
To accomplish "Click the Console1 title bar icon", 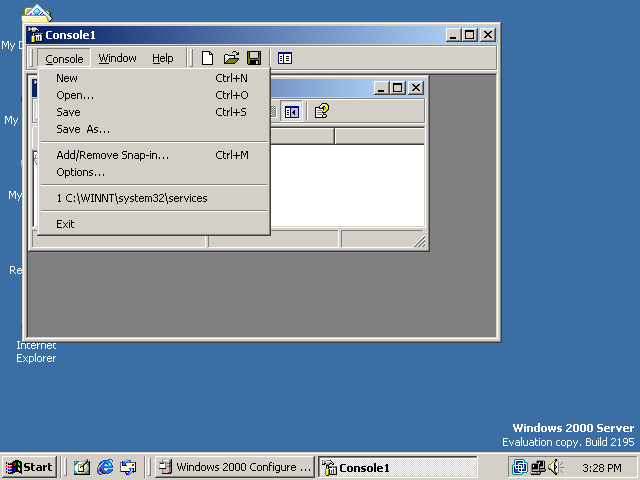I will (x=35, y=35).
